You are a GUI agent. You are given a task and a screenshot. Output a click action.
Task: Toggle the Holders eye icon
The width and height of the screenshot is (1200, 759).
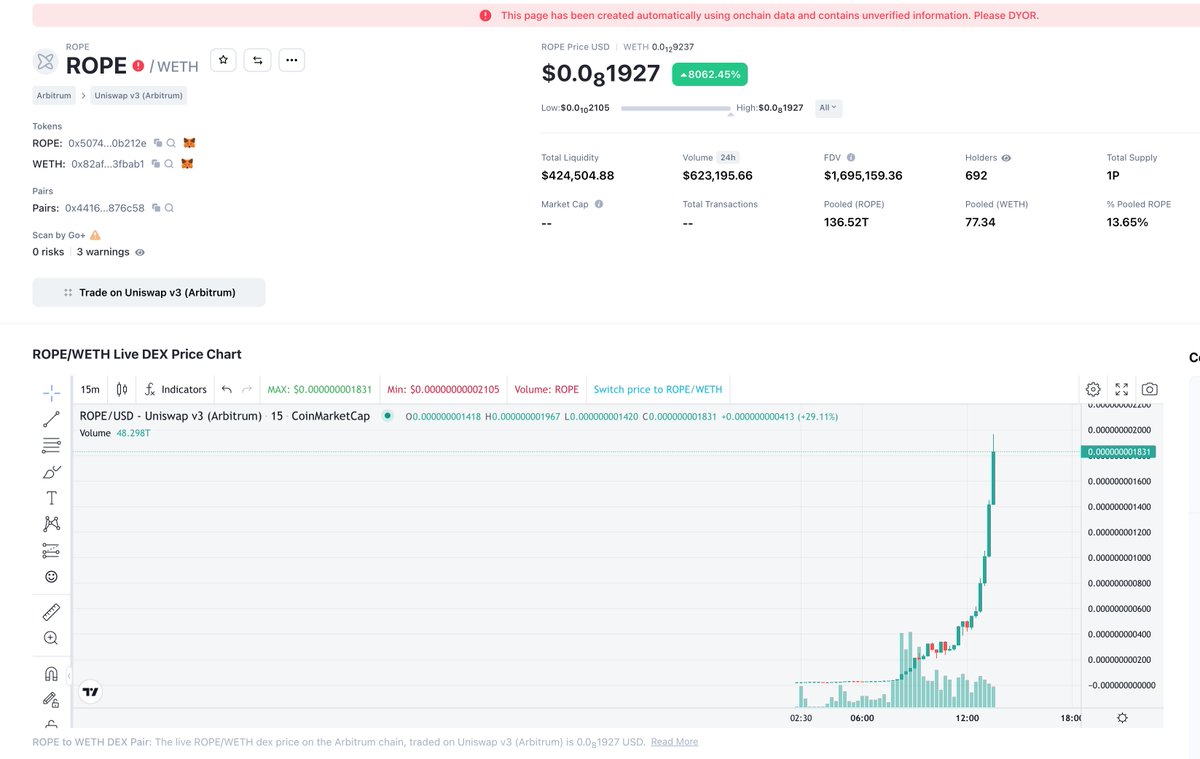(1006, 158)
